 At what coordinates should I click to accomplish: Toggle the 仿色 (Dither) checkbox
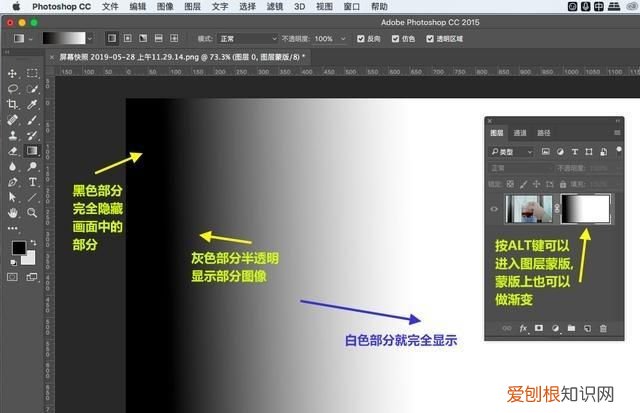coord(395,39)
